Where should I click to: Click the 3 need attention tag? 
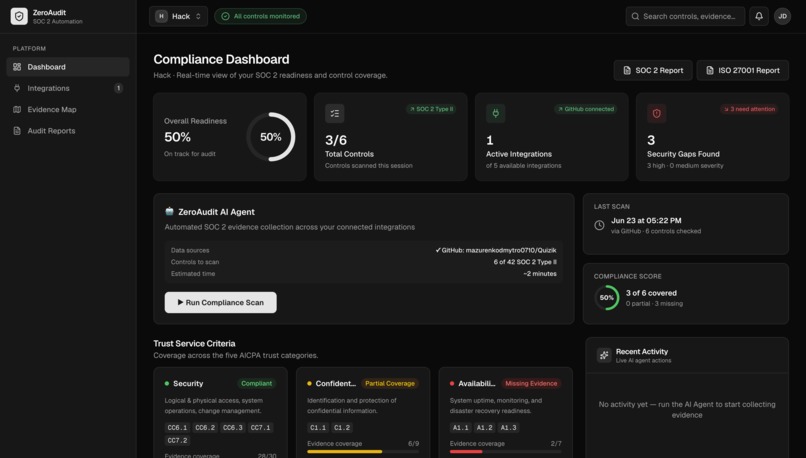click(x=749, y=109)
